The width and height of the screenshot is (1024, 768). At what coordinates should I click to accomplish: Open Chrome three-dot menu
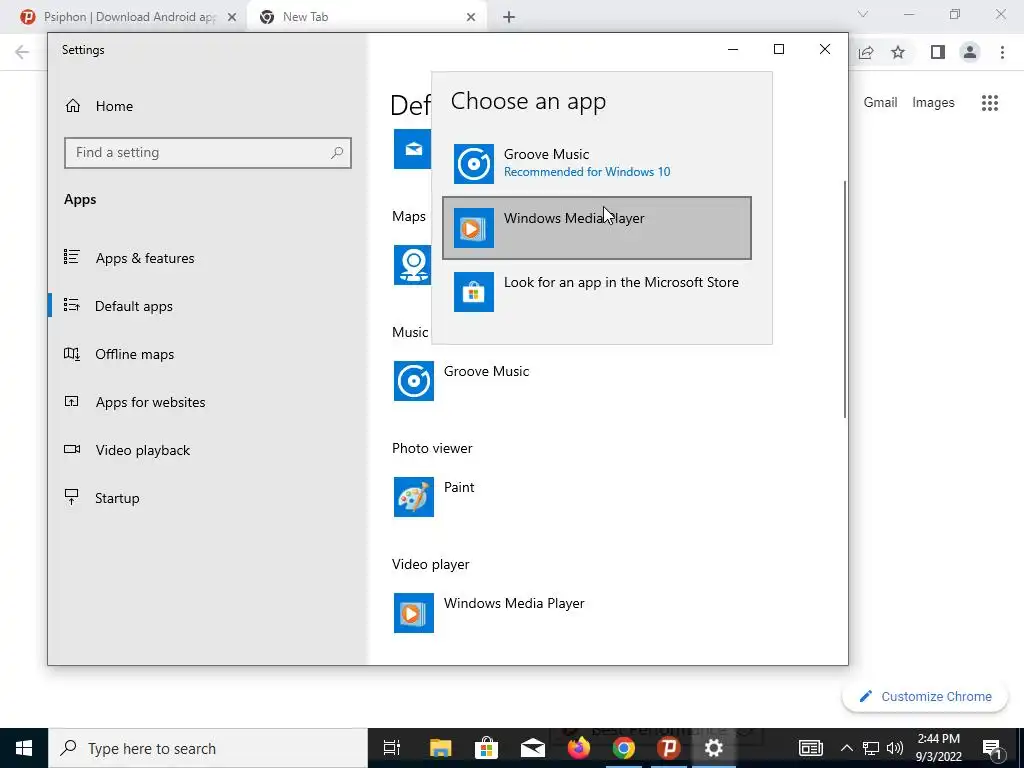click(x=1002, y=52)
